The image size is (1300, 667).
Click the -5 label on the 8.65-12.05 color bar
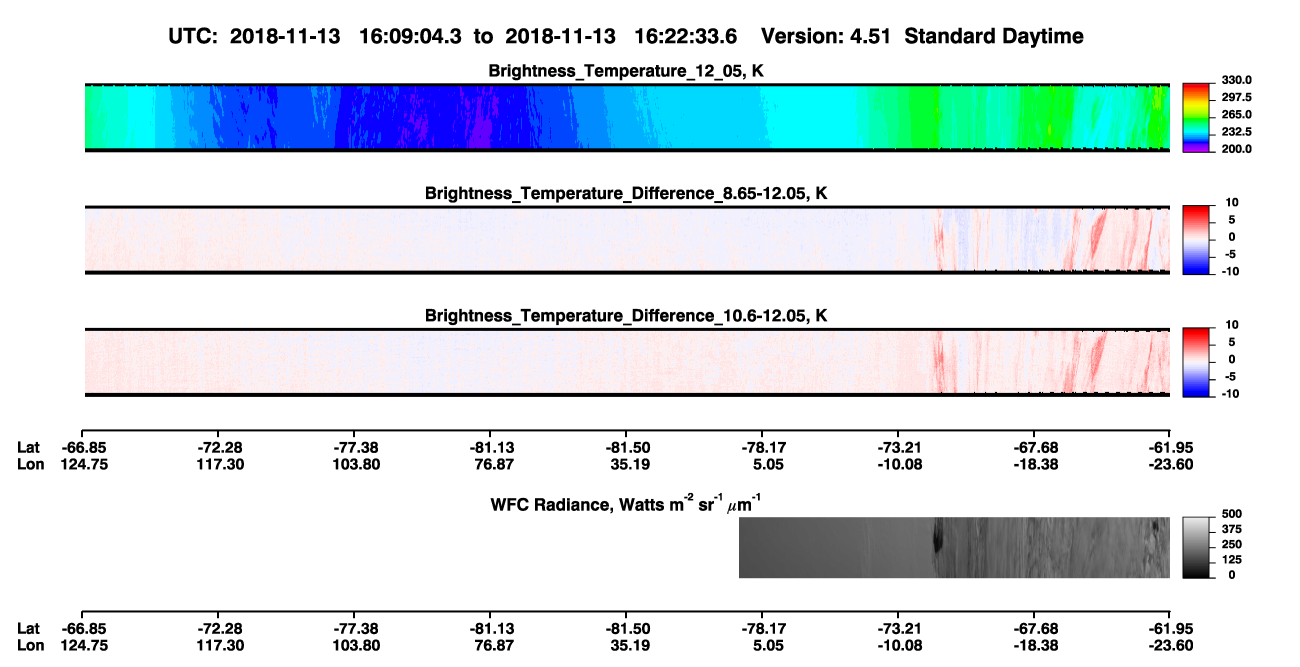pyautogui.click(x=1233, y=253)
